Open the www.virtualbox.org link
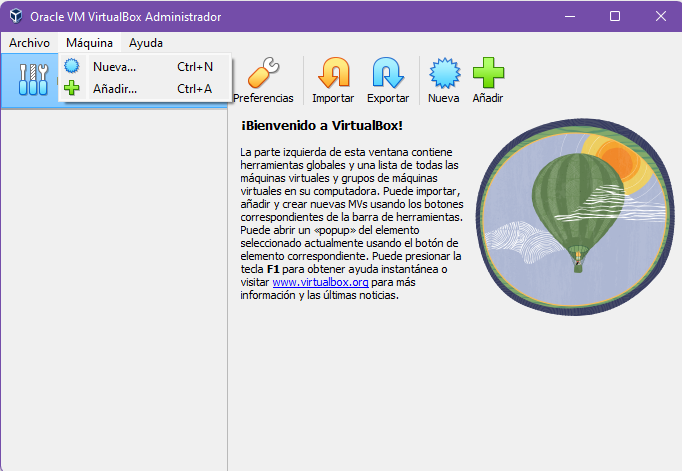Image resolution: width=682 pixels, height=471 pixels. click(321, 282)
